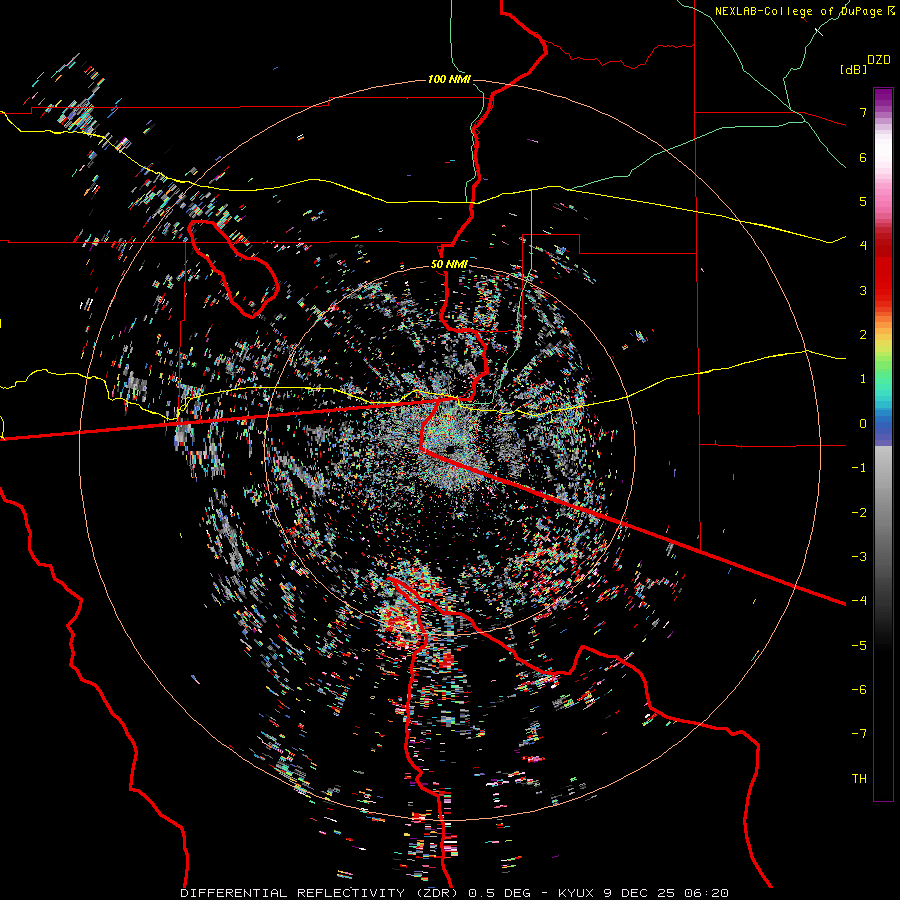
Task: Select the 3 value on color scale
Action: pyautogui.click(x=863, y=290)
